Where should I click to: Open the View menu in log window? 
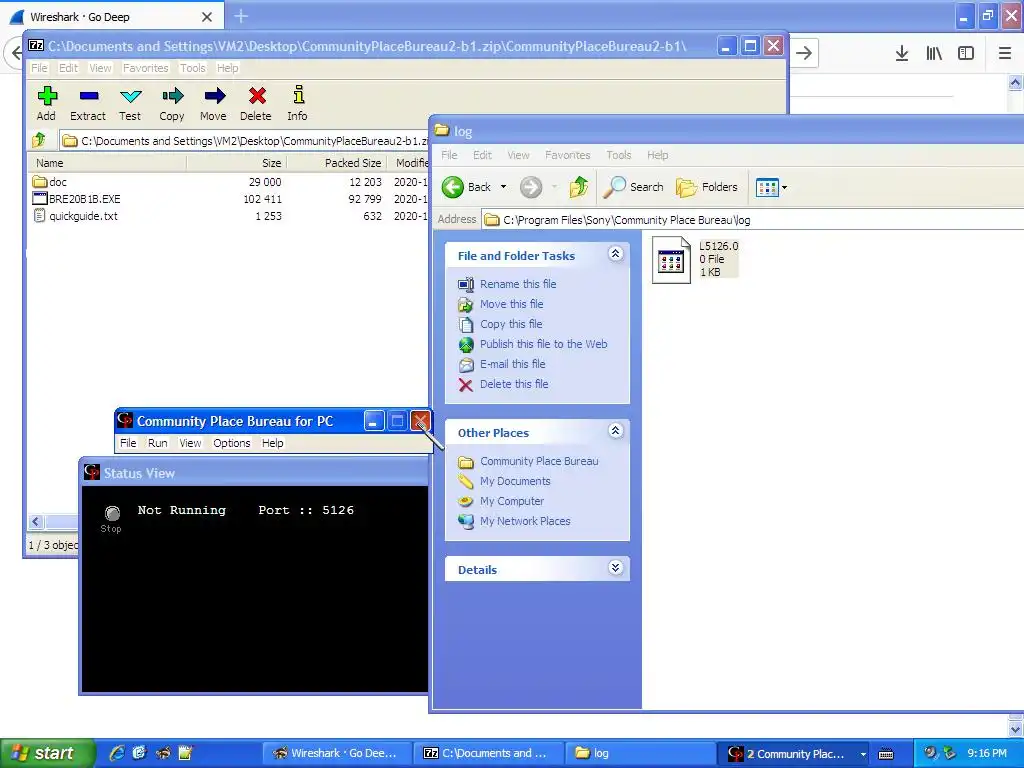click(518, 155)
